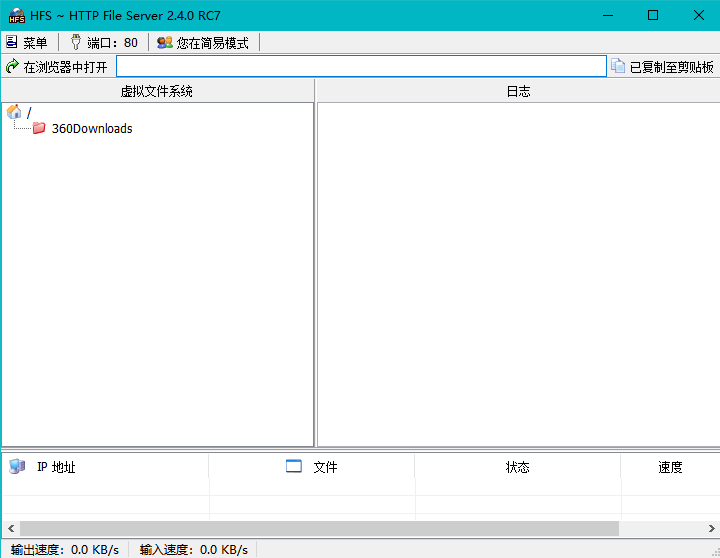Click the home icon of root node
The image size is (720, 558).
(x=14, y=112)
